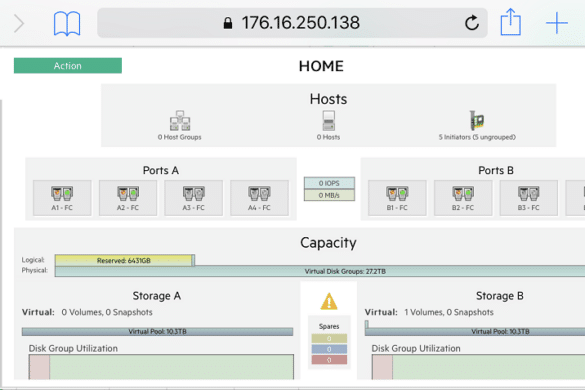Click the yellow warning triangle icon

pyautogui.click(x=329, y=302)
